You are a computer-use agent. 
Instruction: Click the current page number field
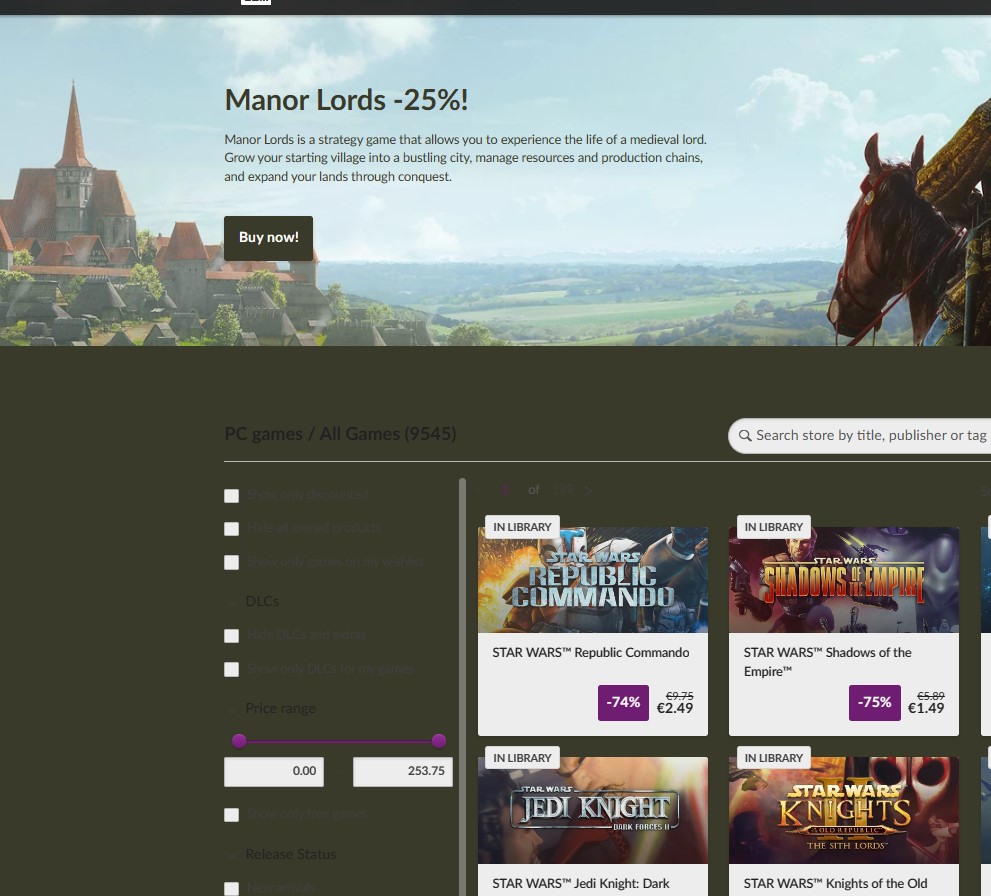click(505, 490)
